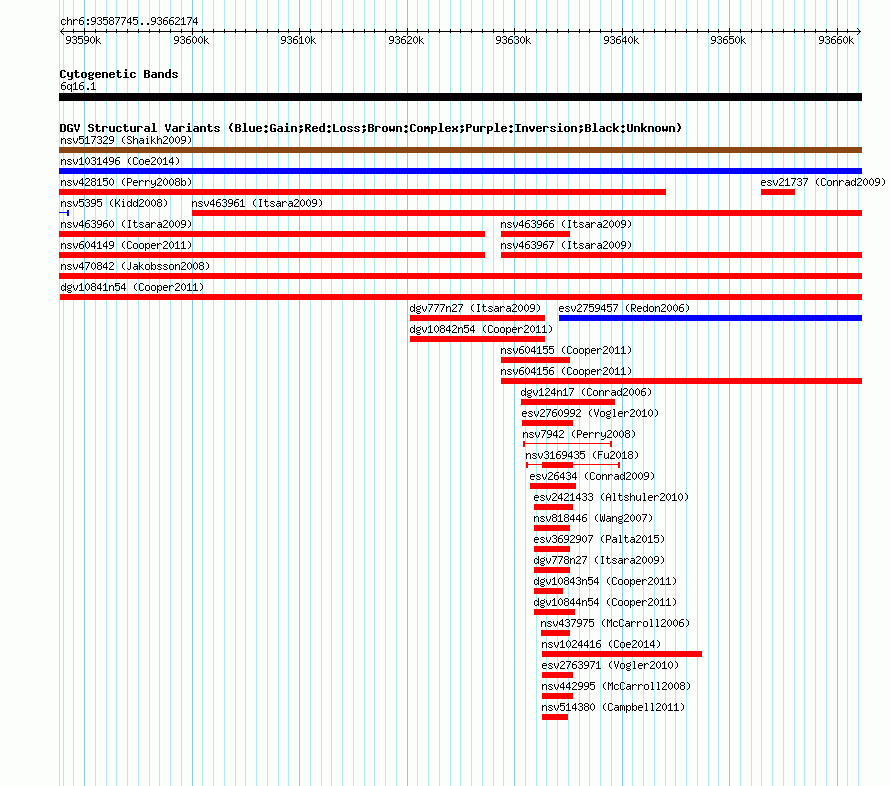Select the red nsv1024416 loss bar

pyautogui.click(x=622, y=654)
